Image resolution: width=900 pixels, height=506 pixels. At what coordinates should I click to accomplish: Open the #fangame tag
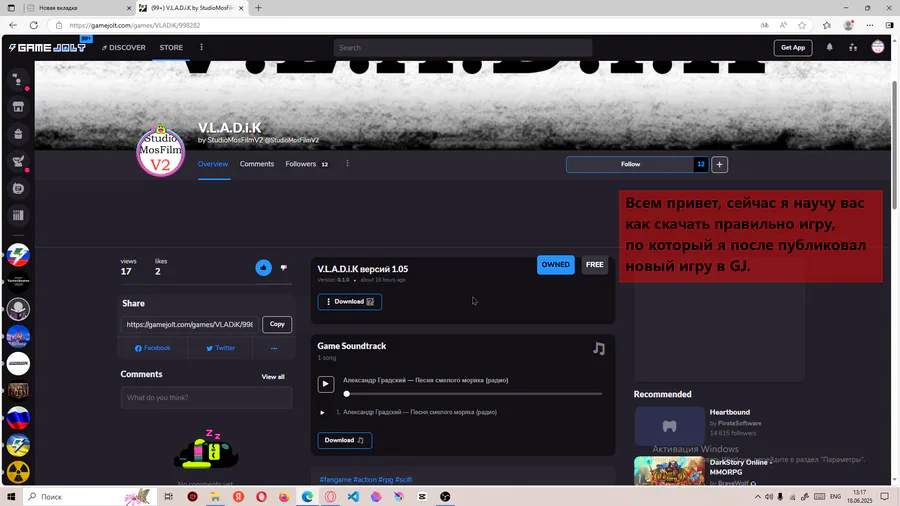(x=335, y=480)
